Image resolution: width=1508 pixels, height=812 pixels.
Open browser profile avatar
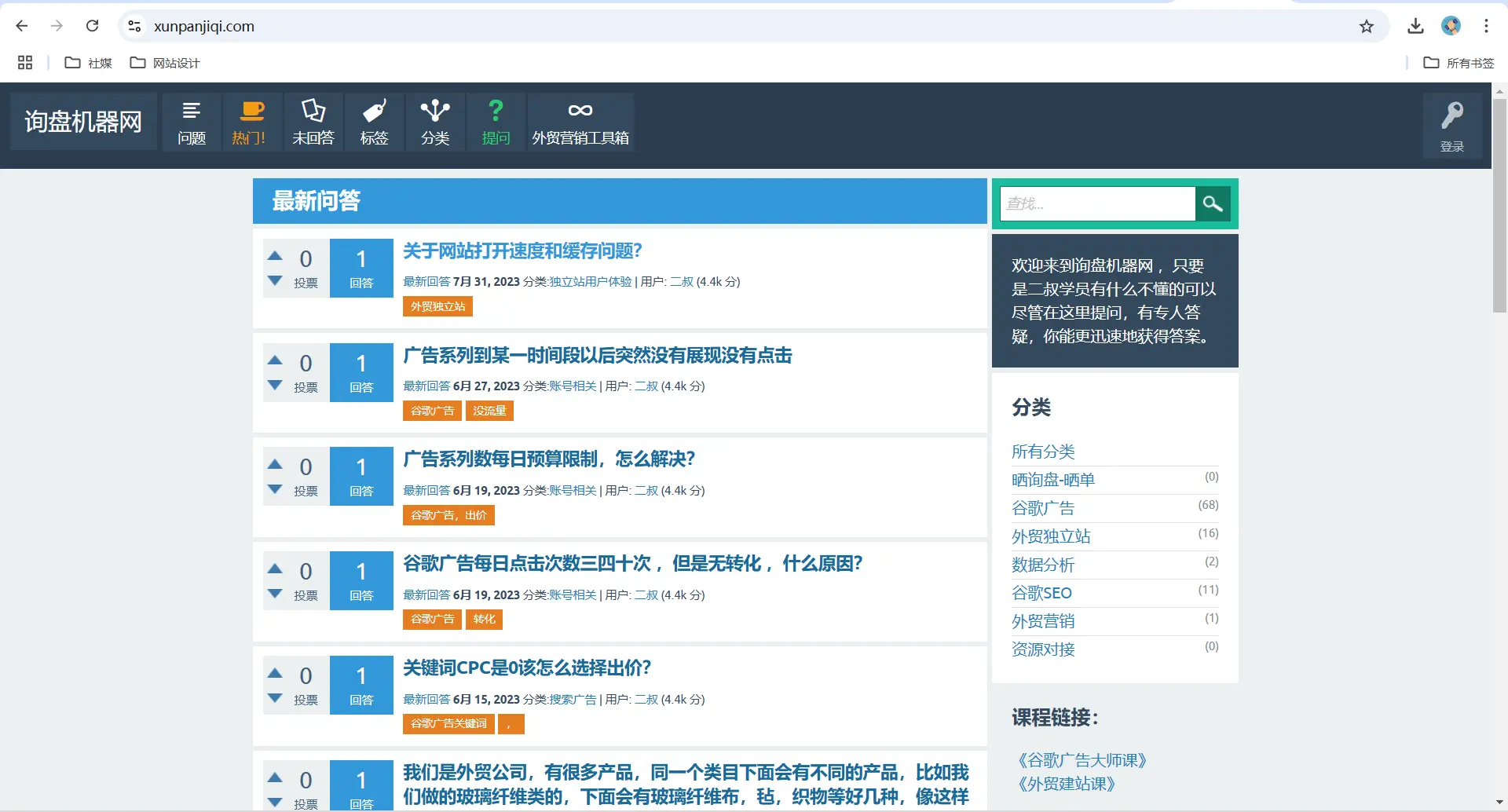pyautogui.click(x=1451, y=26)
